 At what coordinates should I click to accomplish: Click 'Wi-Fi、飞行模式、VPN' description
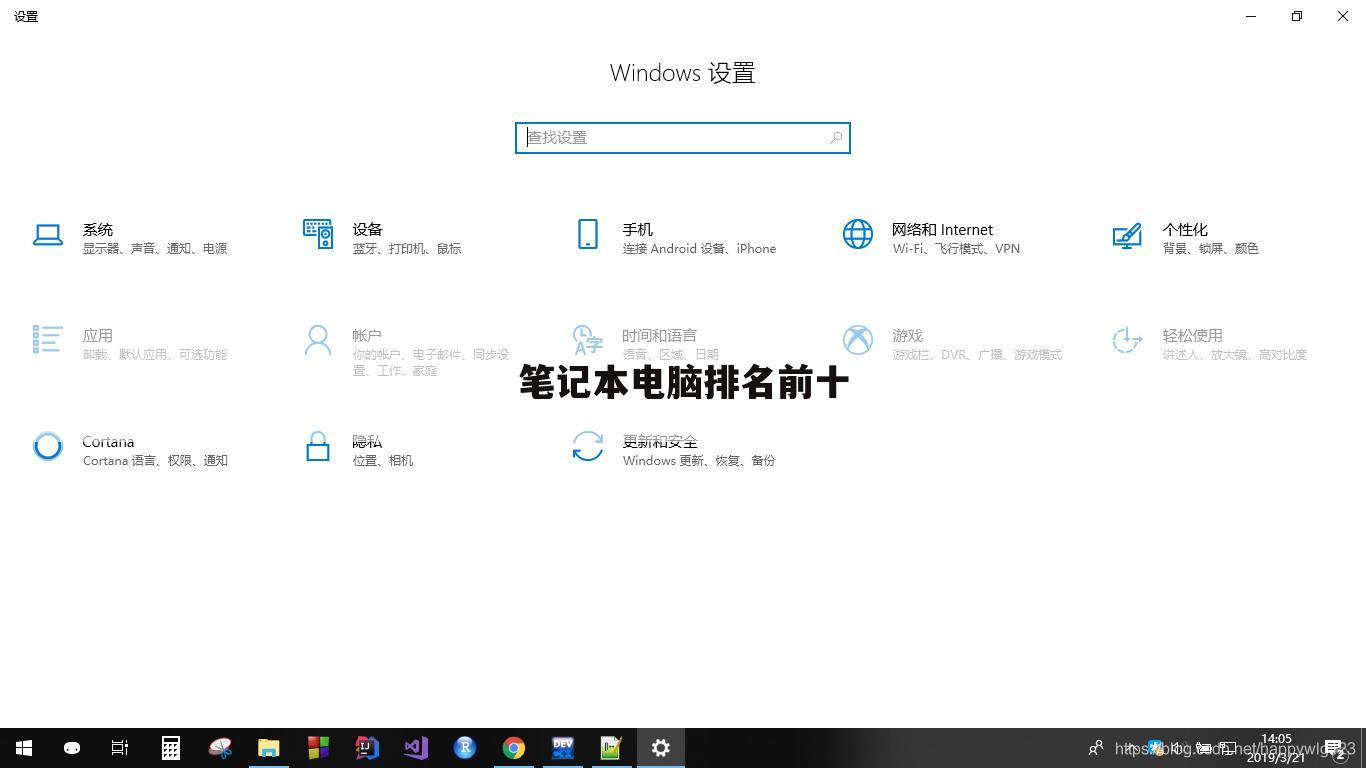point(956,249)
